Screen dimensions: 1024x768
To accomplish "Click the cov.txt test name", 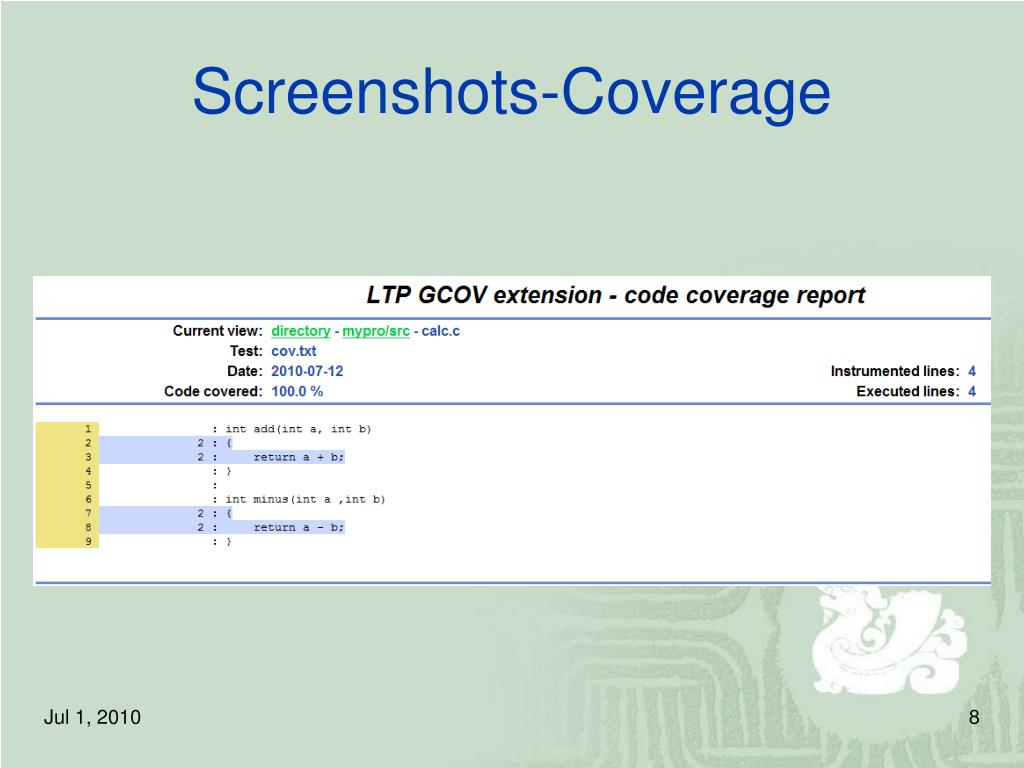I will click(x=294, y=351).
